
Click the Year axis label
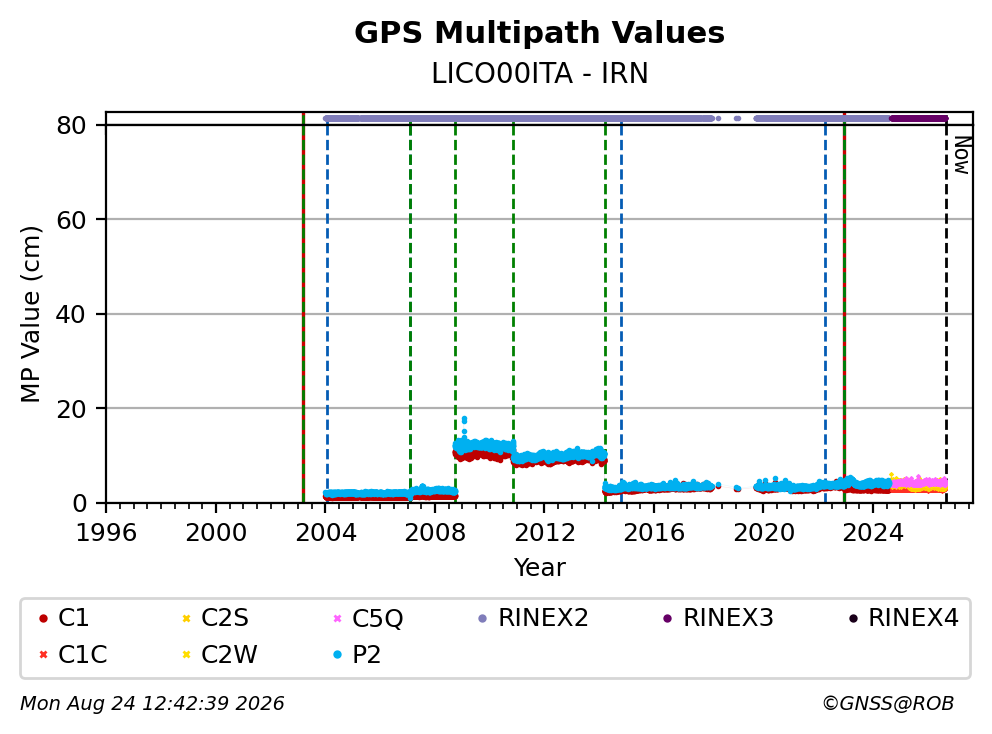539,567
